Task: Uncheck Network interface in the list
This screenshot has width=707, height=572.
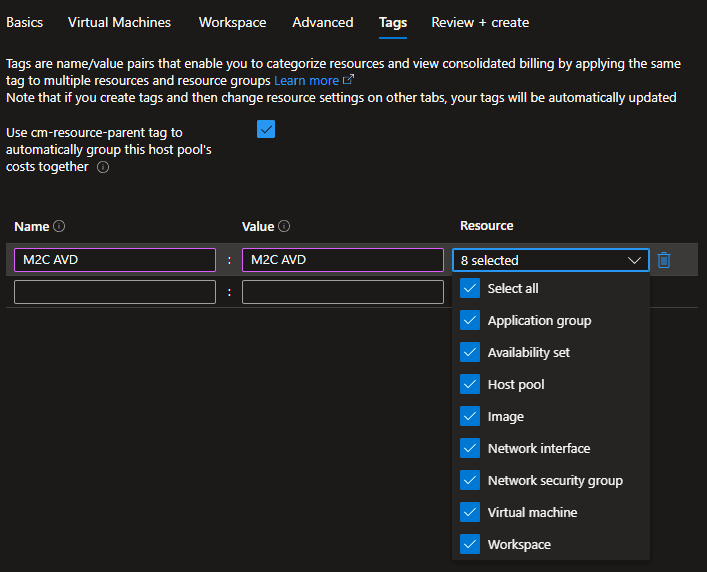Action: 470,449
